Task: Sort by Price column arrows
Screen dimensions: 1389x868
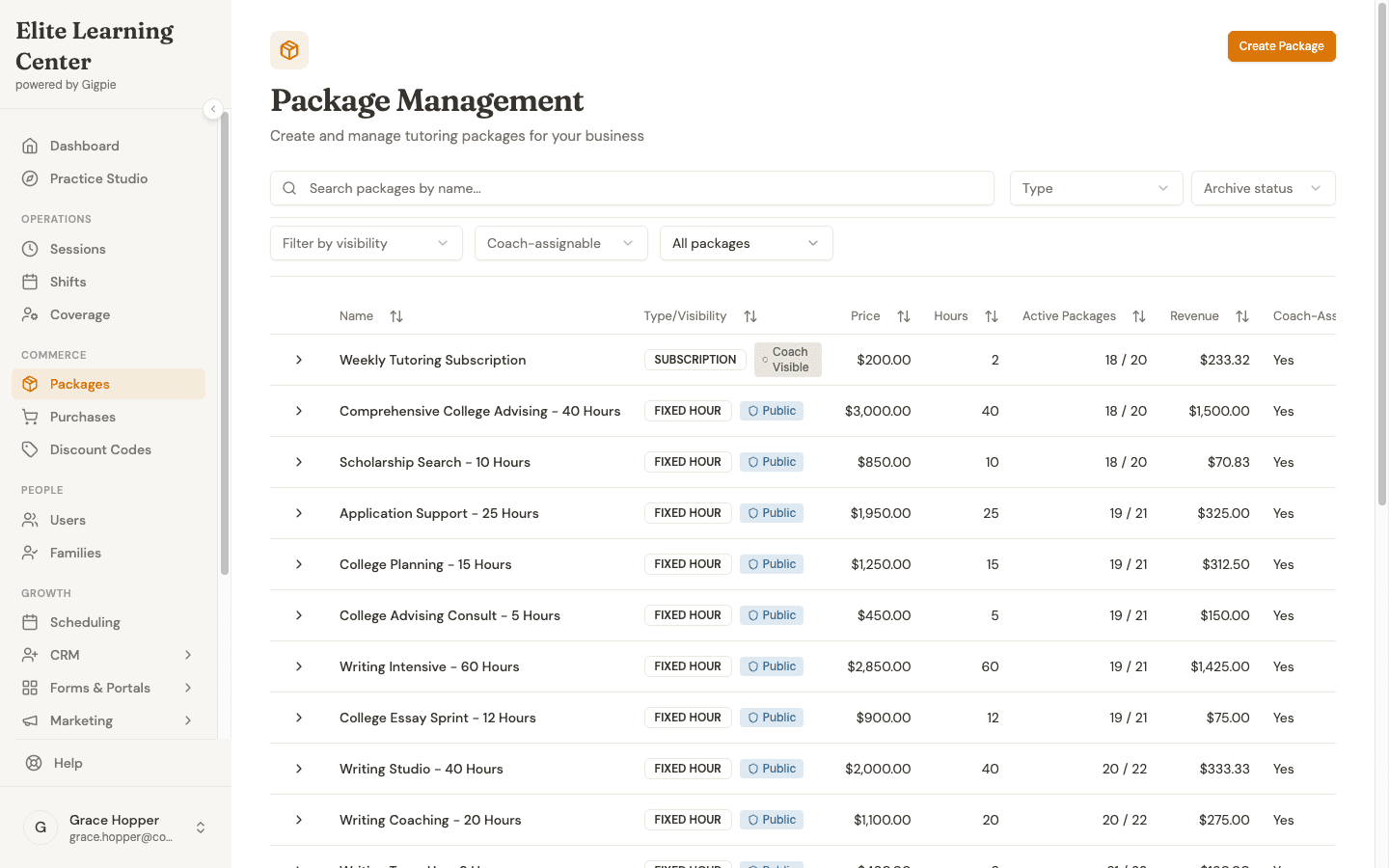Action: tap(904, 316)
